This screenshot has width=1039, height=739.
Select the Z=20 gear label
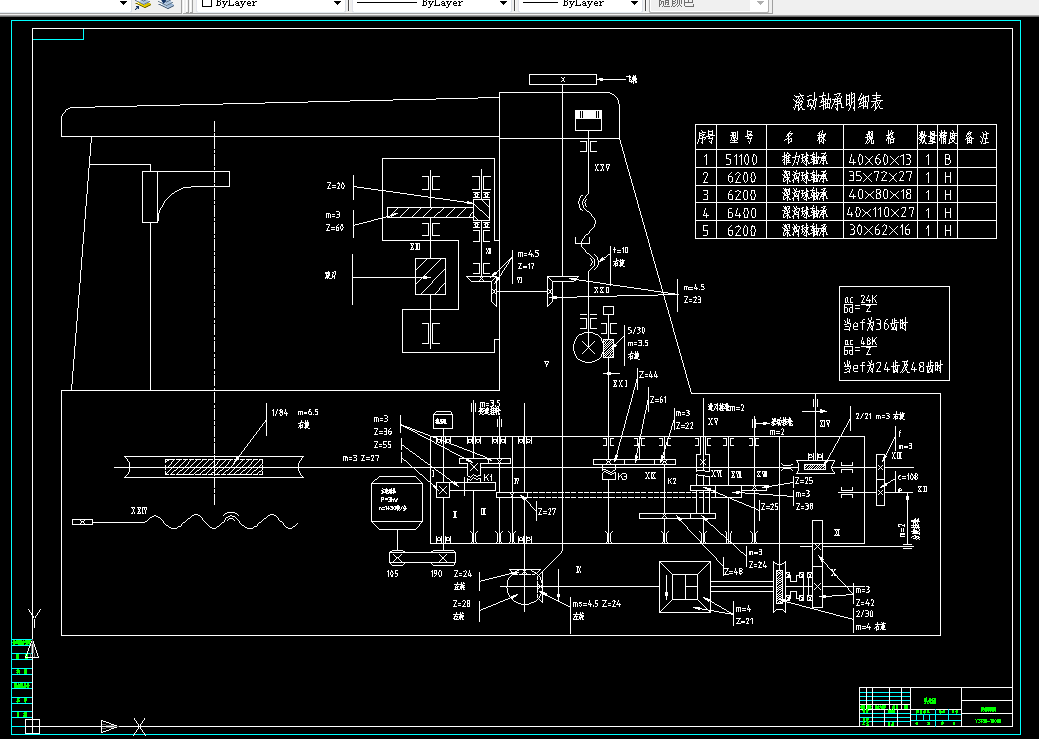[336, 186]
